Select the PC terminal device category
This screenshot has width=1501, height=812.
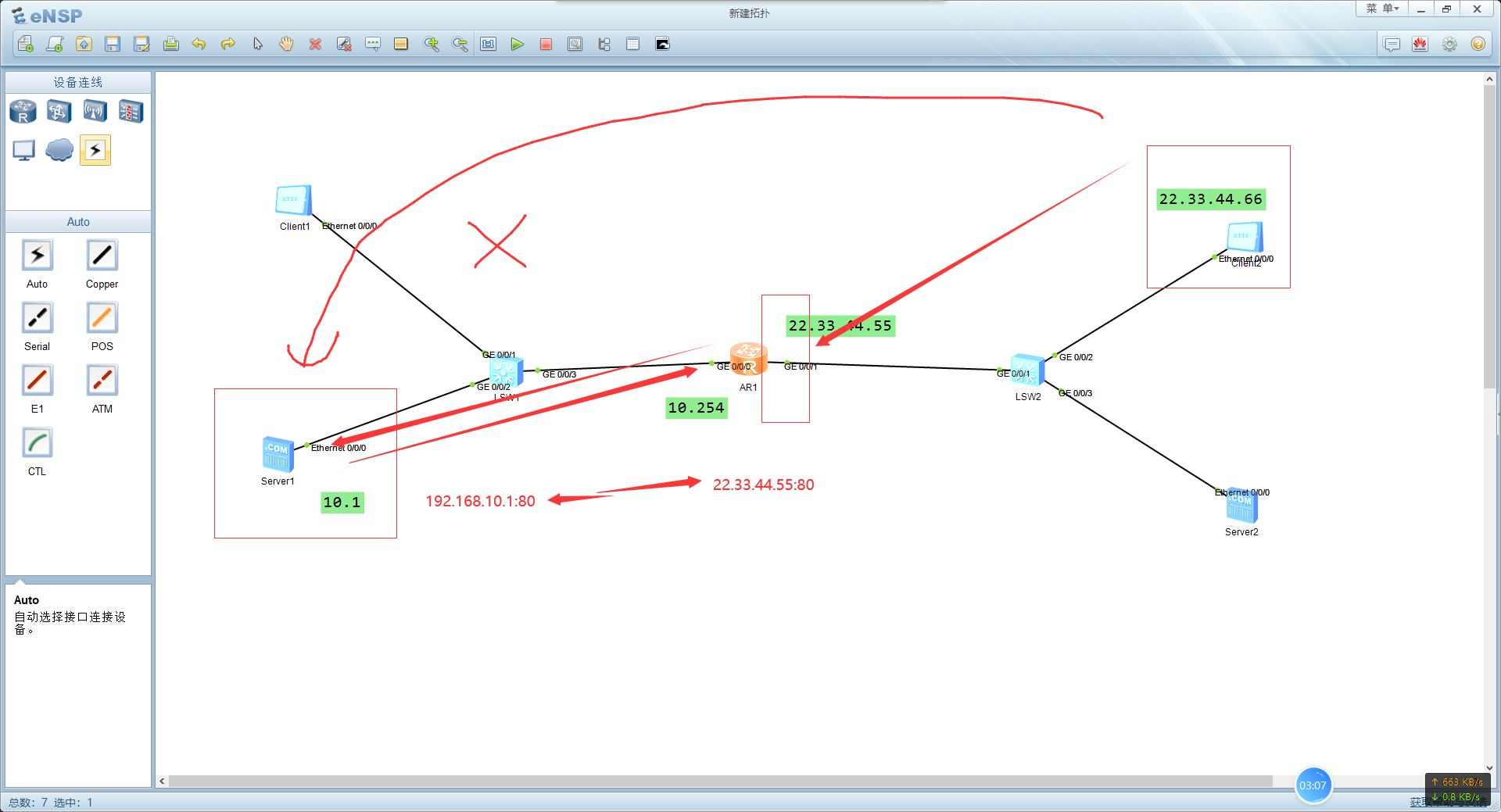coord(23,149)
